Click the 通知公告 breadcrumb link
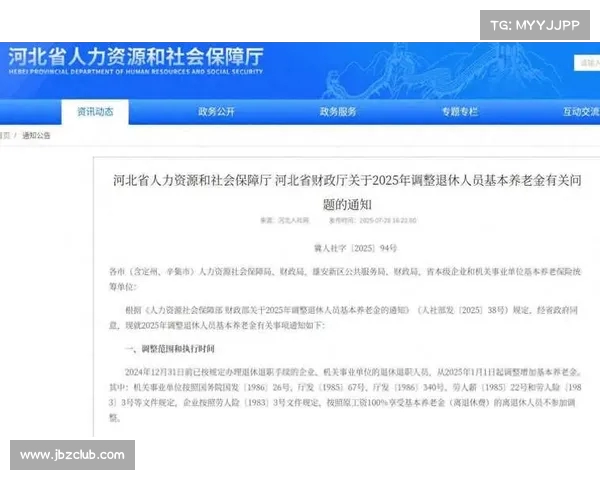600x480 pixels. tap(36, 136)
